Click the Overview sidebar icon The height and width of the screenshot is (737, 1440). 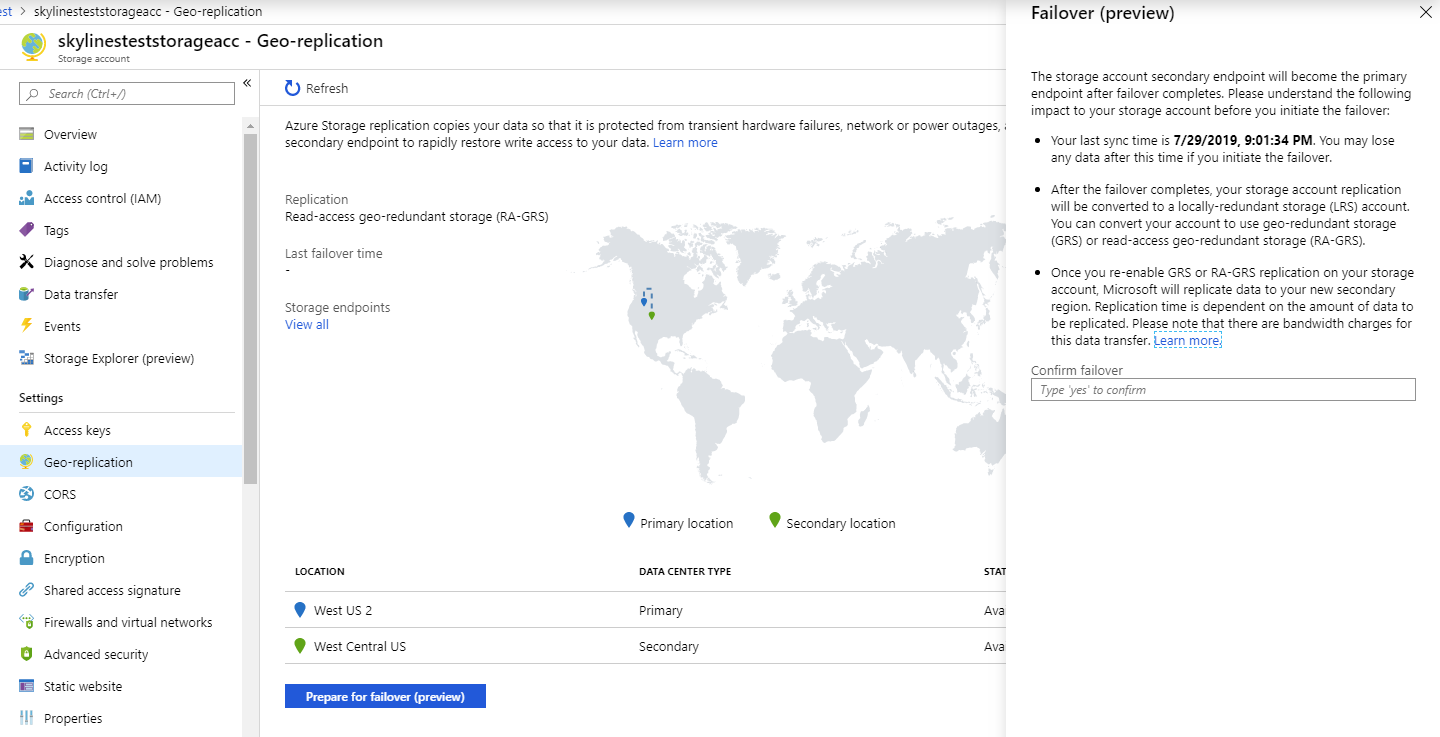coord(27,134)
